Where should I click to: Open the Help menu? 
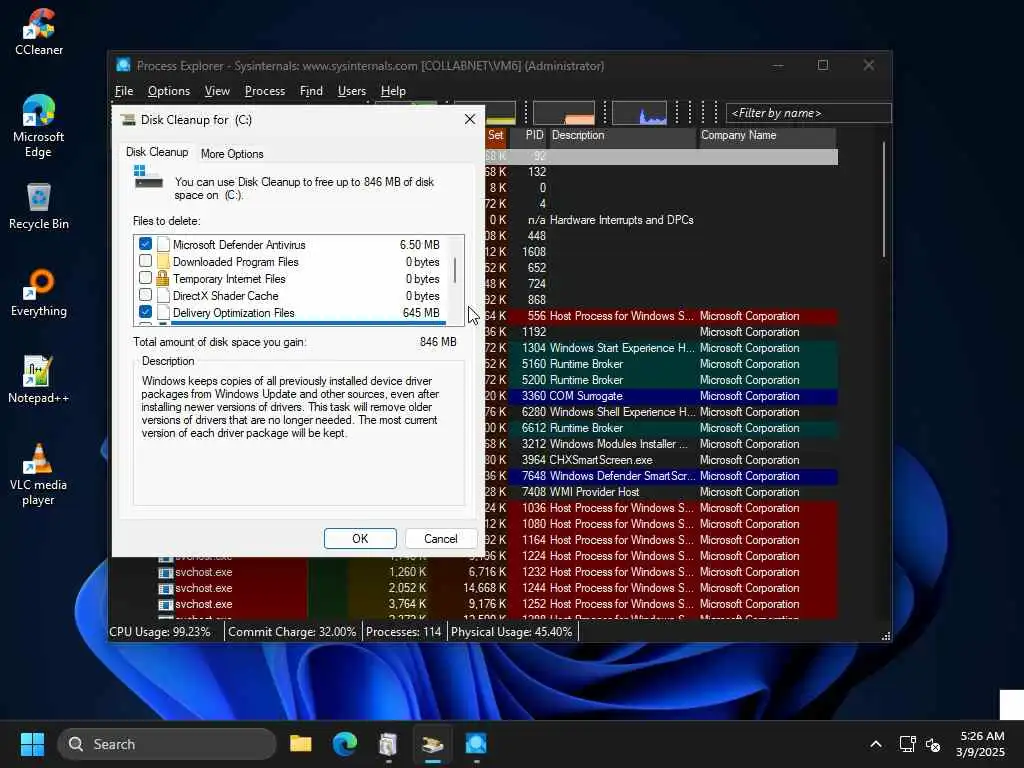393,91
